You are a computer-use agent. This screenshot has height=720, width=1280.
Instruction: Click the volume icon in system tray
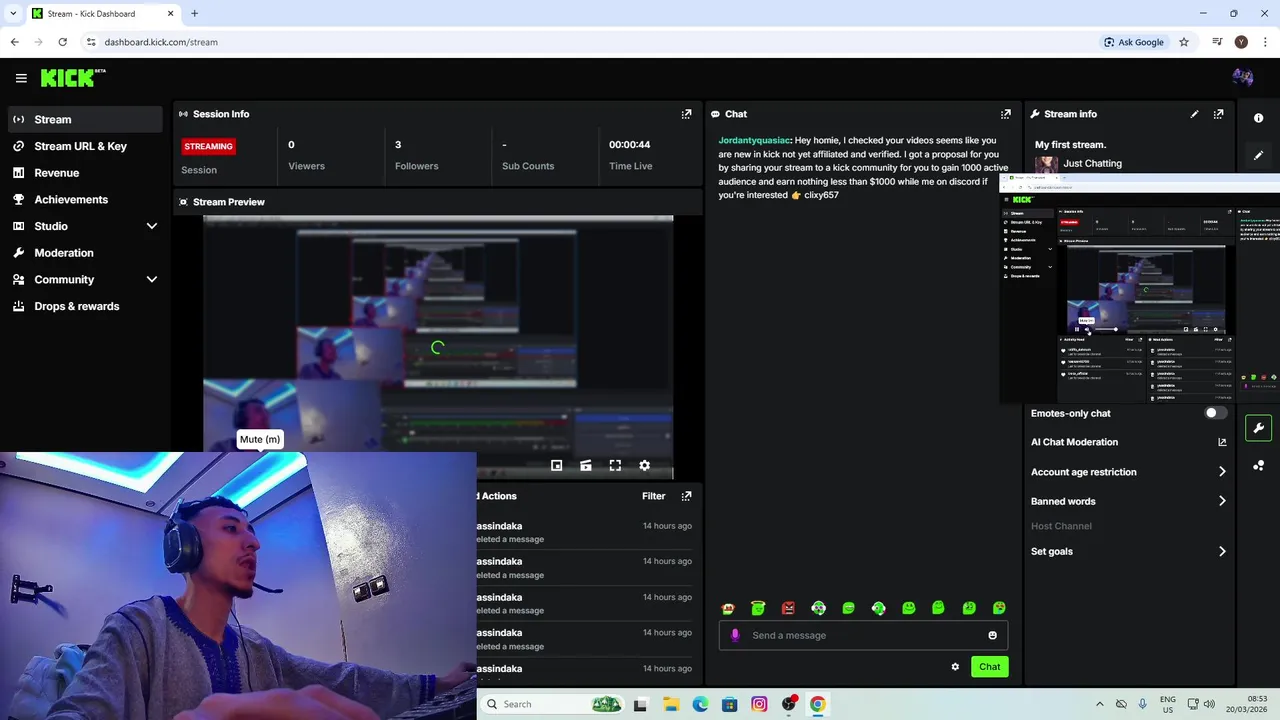[x=1209, y=704]
